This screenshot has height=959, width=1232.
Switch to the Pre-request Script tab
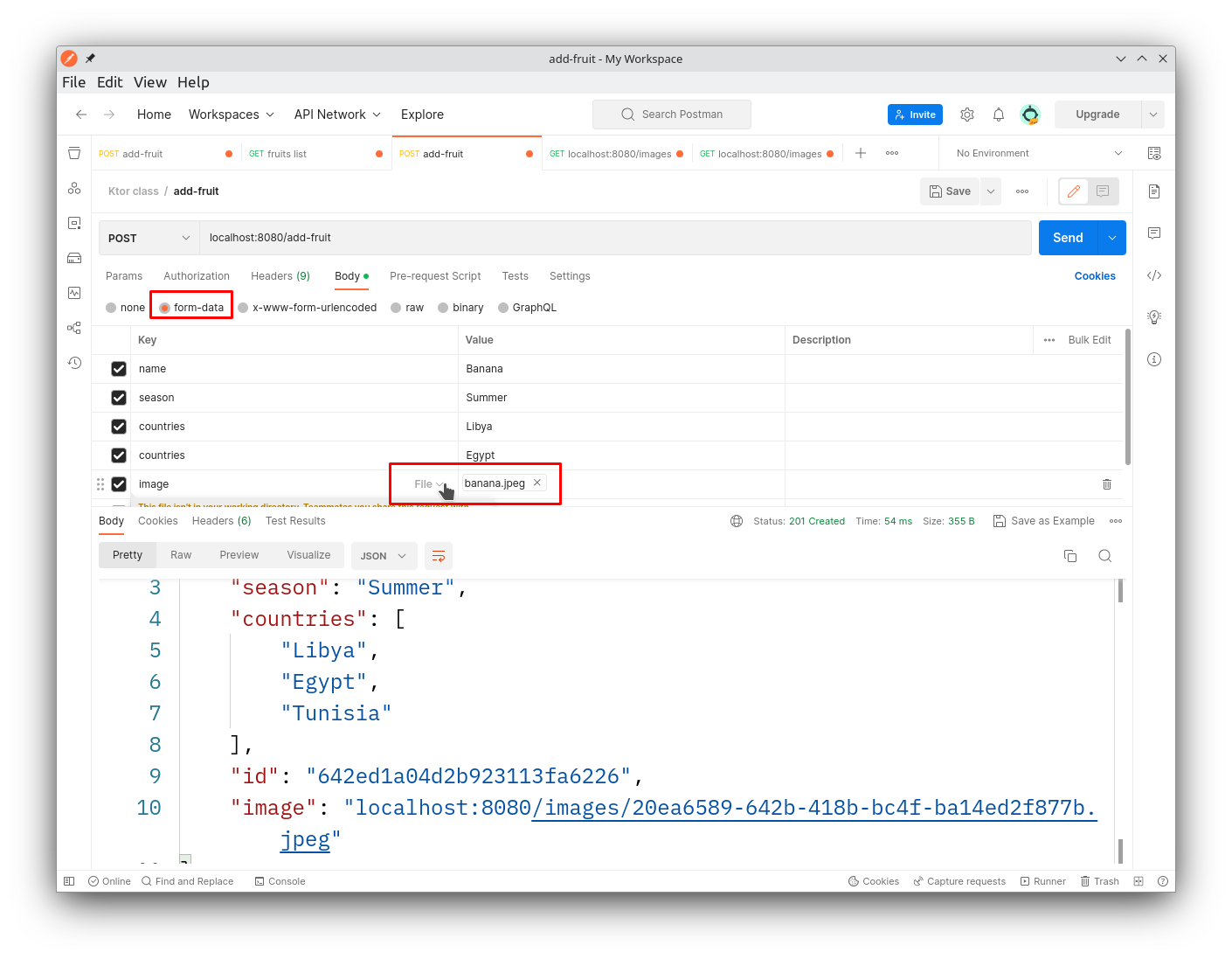(x=435, y=276)
